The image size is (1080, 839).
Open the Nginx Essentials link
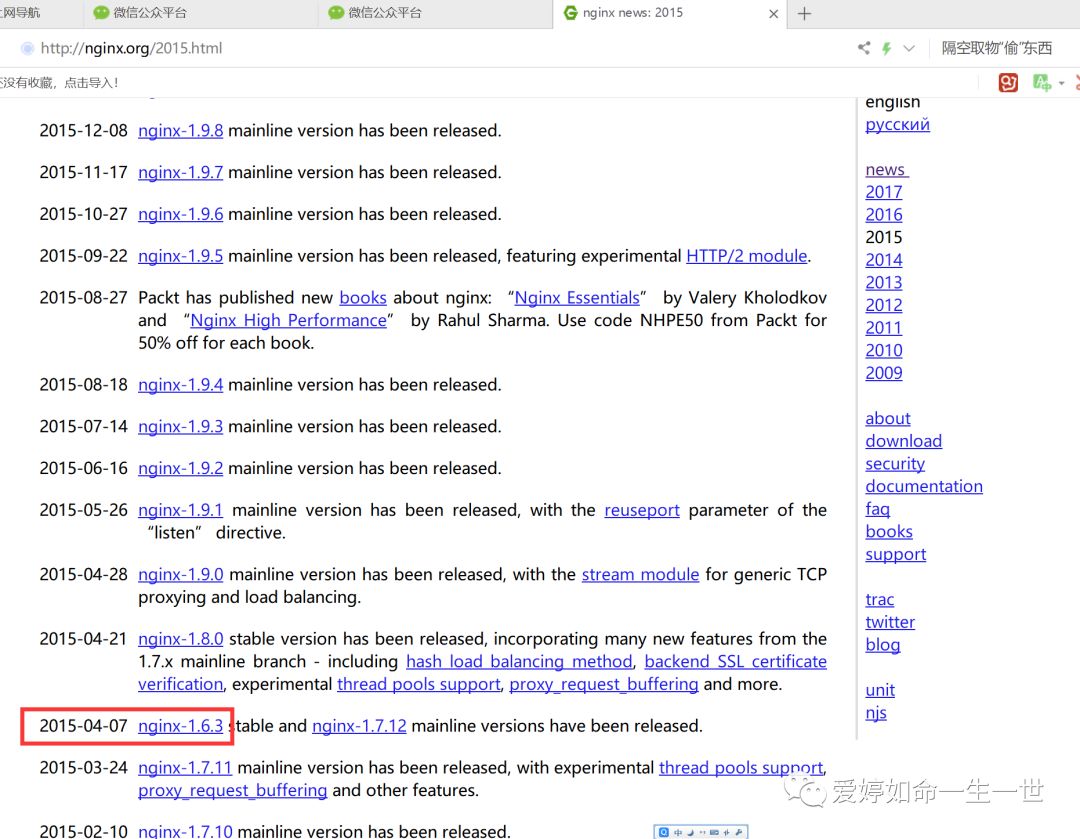point(577,298)
